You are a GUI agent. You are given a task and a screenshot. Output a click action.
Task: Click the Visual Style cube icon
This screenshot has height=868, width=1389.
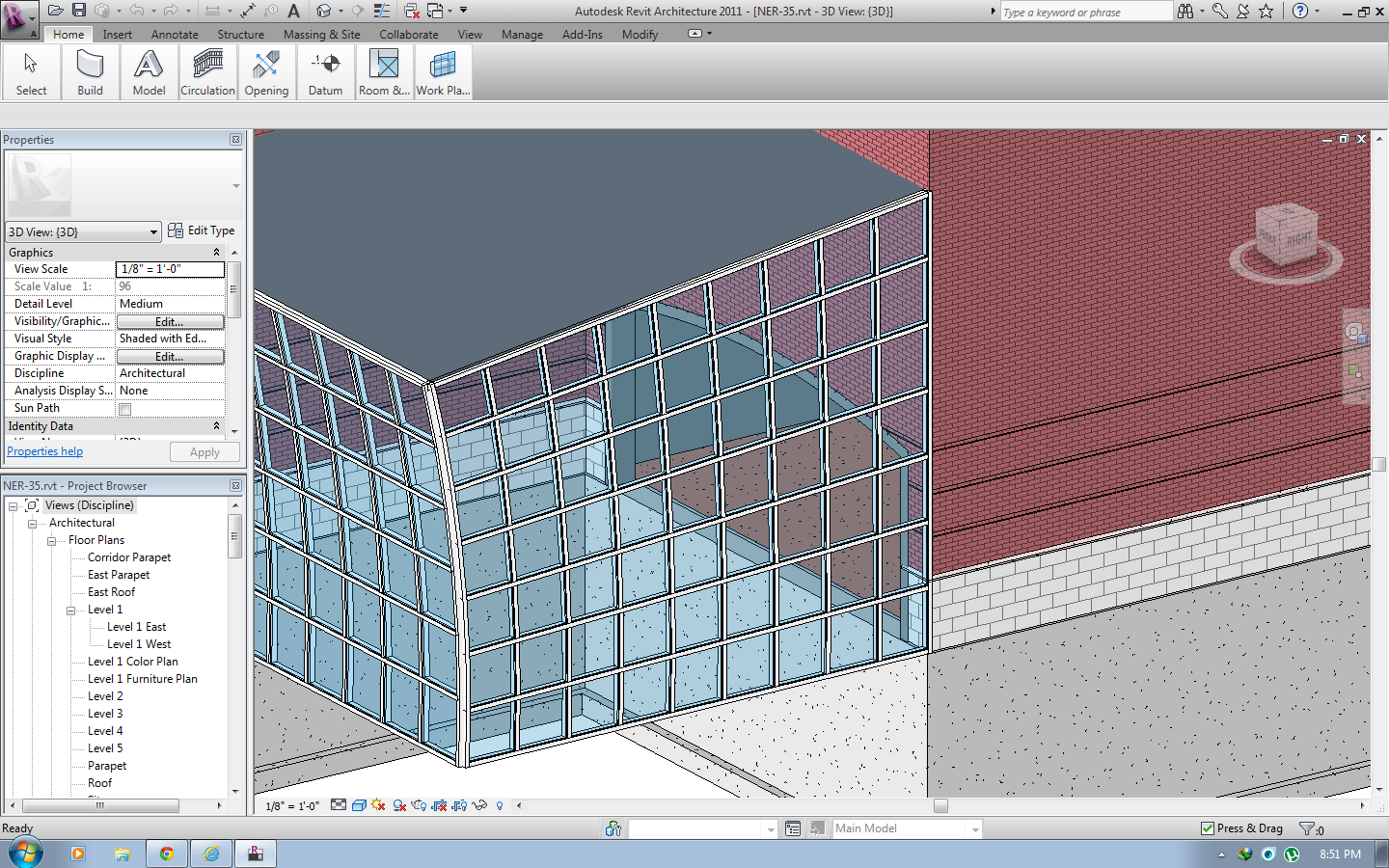coord(359,805)
